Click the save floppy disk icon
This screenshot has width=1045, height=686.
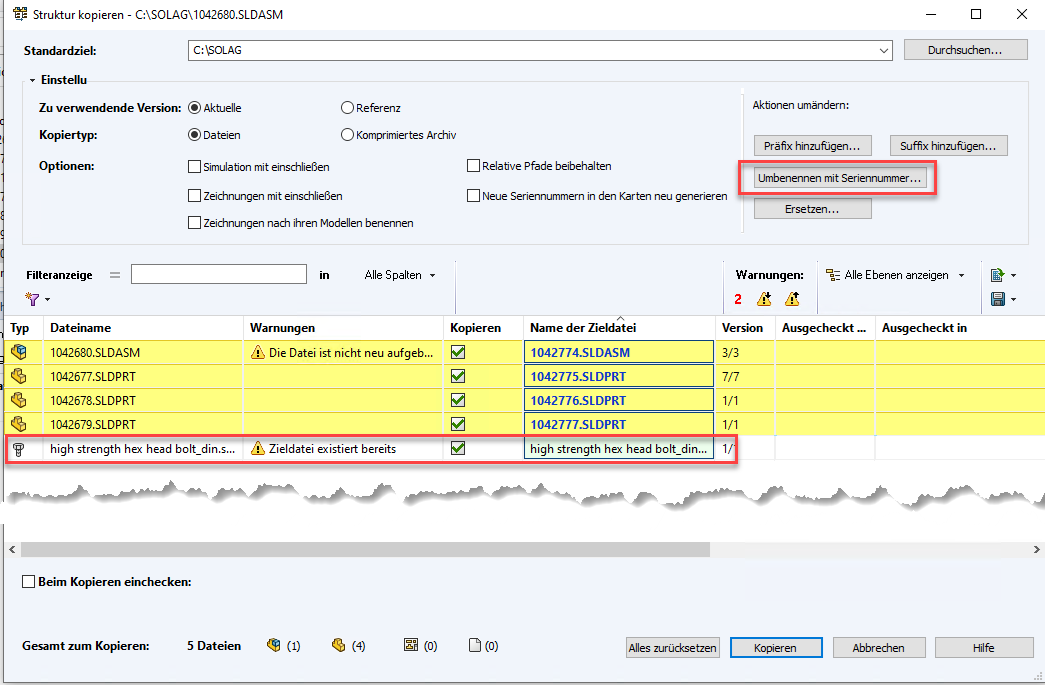click(997, 299)
